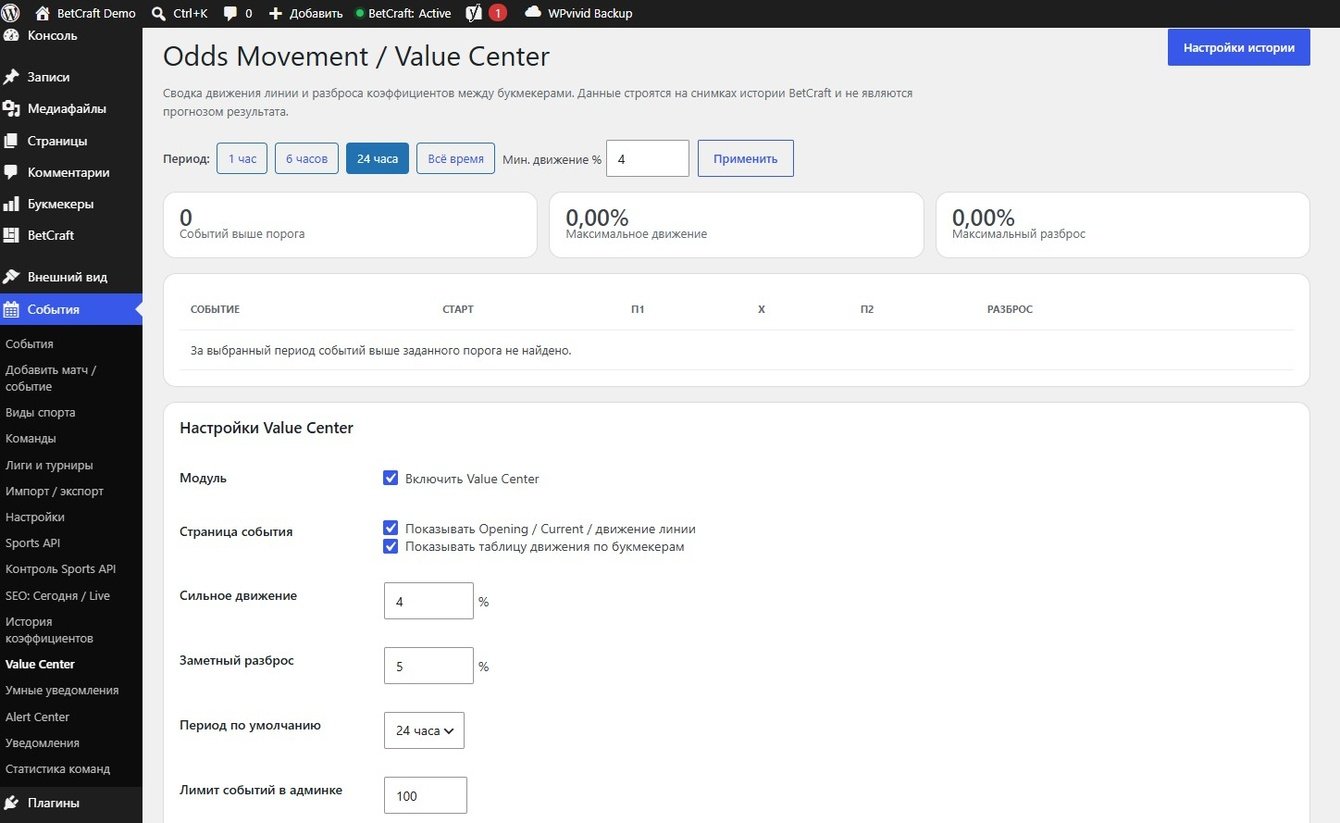
Task: Open search via the magnifier icon
Action: tap(159, 13)
